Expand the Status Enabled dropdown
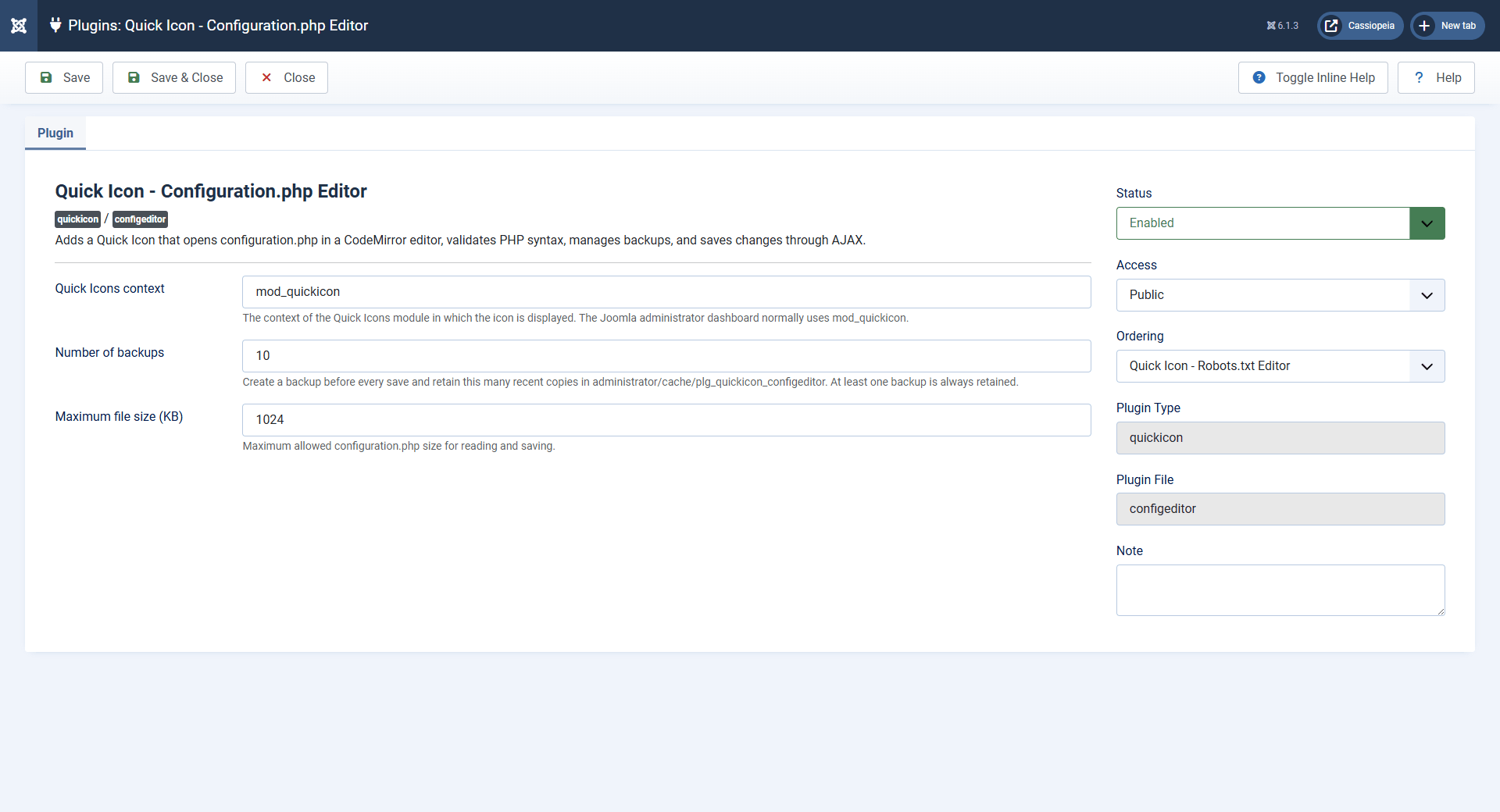 (x=1280, y=223)
